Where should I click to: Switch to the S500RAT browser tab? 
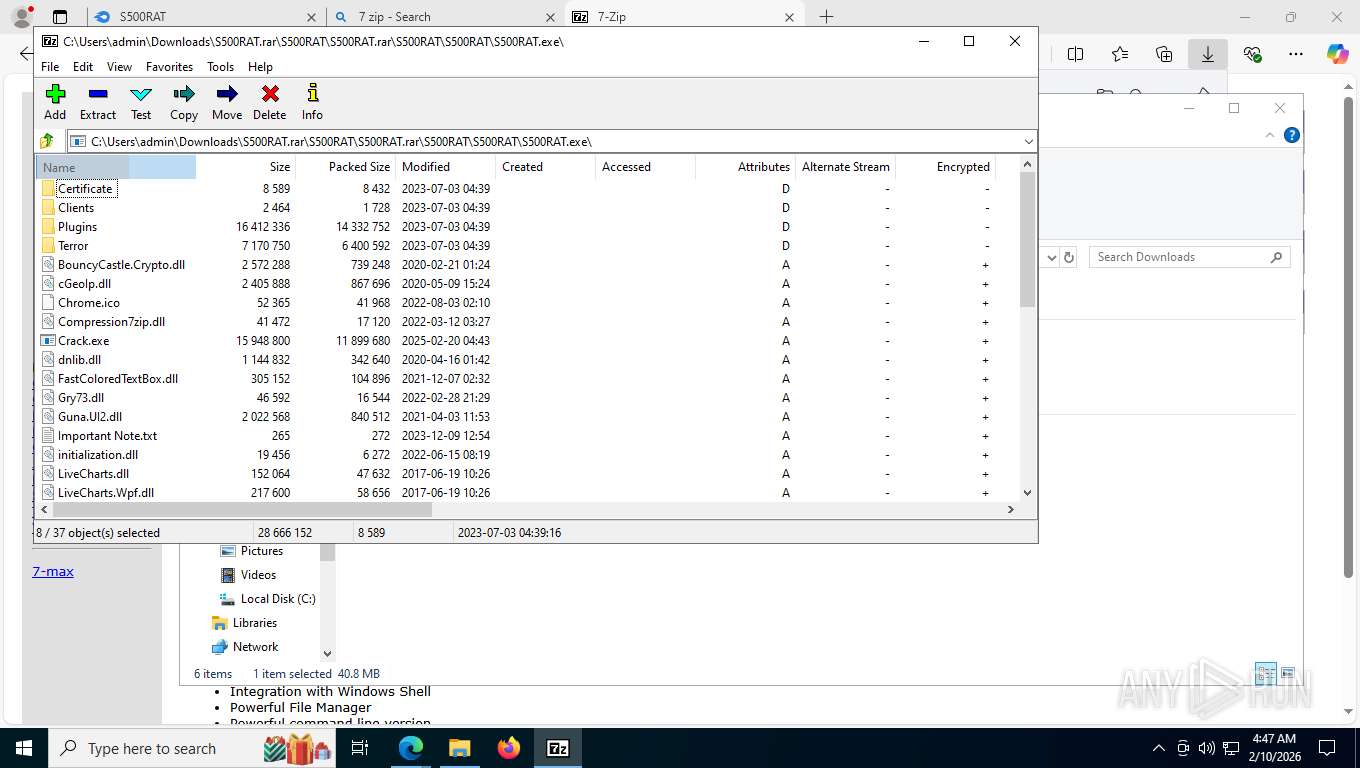[x=205, y=17]
